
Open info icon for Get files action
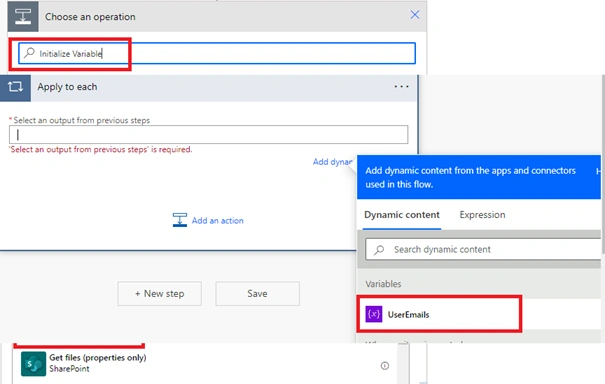[385, 365]
